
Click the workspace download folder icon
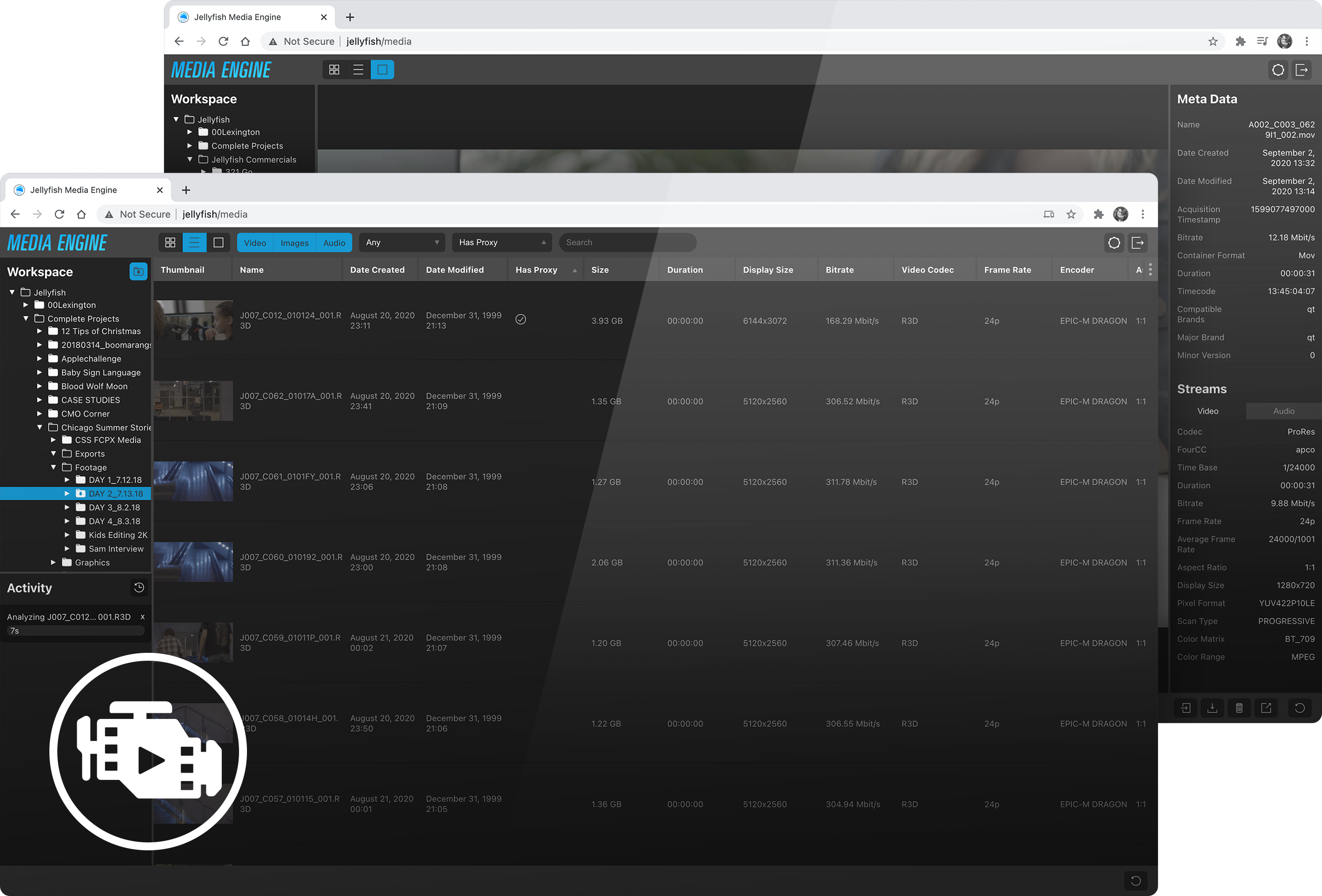138,272
